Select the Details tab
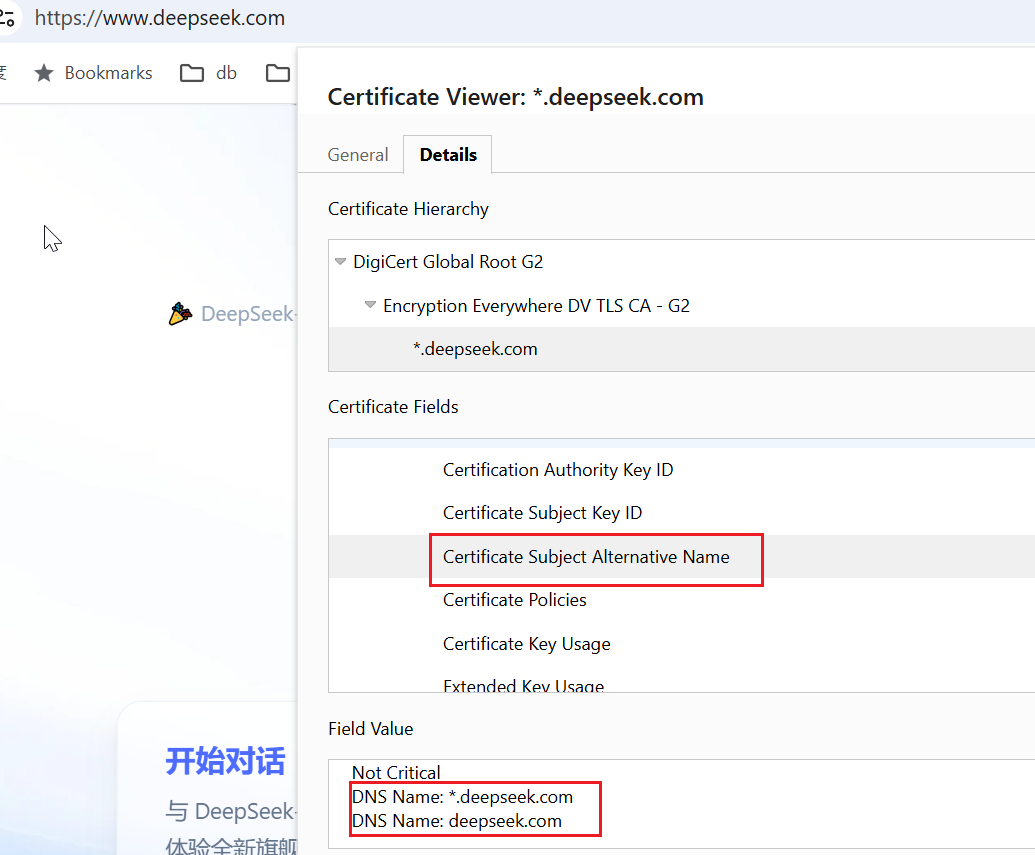Viewport: 1035px width, 855px height. [448, 155]
